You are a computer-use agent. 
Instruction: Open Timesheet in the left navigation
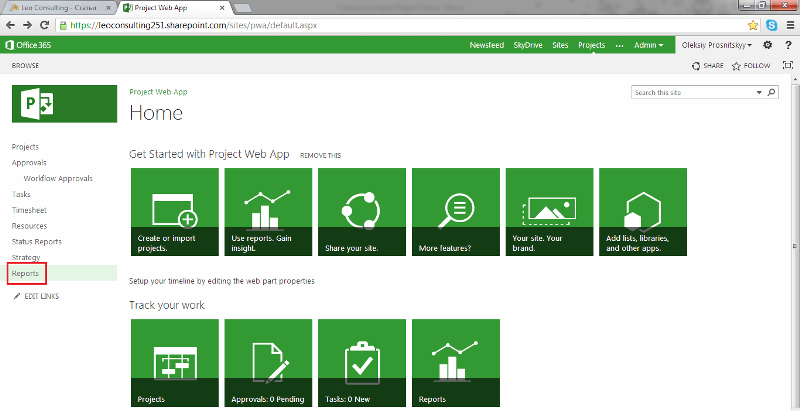coord(29,210)
